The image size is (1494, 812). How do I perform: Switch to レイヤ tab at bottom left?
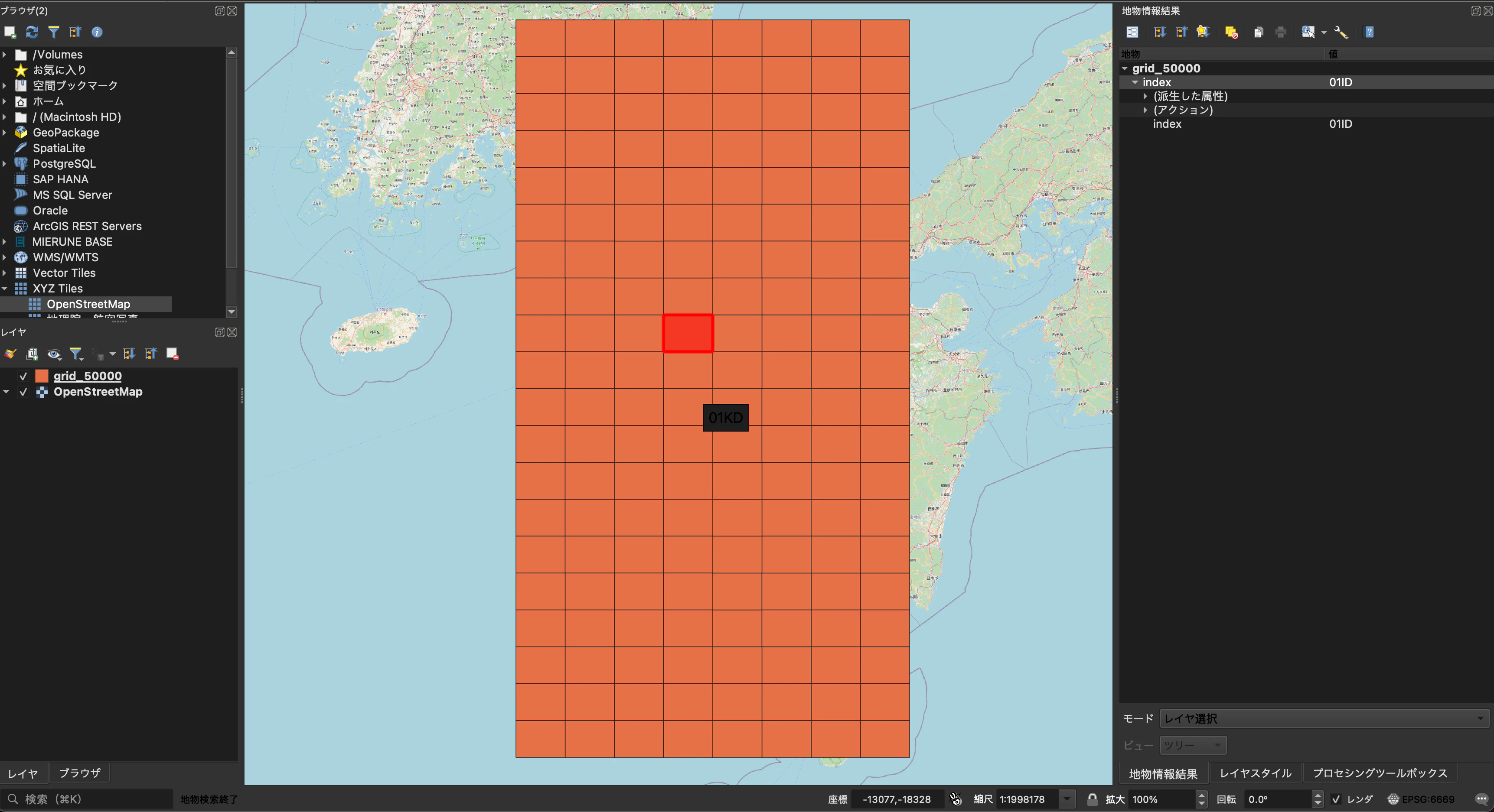tap(23, 773)
